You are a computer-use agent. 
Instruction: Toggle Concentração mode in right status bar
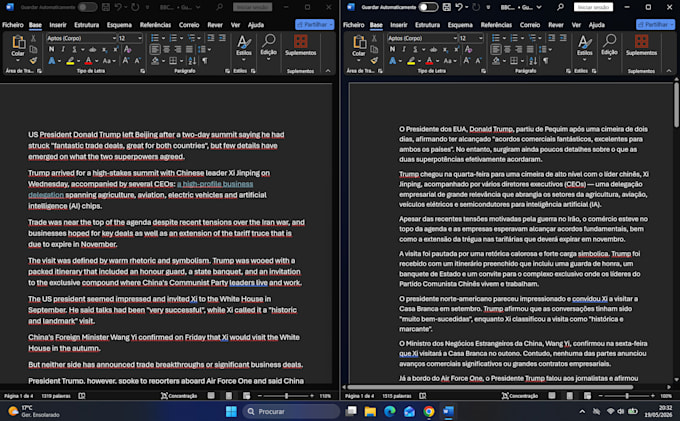[x=520, y=395]
